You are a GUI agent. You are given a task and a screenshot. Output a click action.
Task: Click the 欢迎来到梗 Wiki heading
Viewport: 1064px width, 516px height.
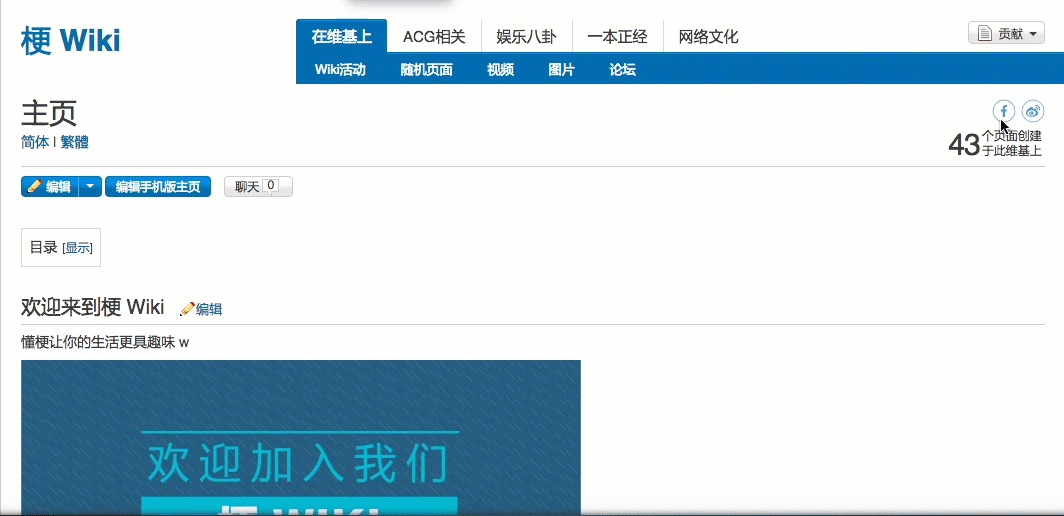[92, 307]
